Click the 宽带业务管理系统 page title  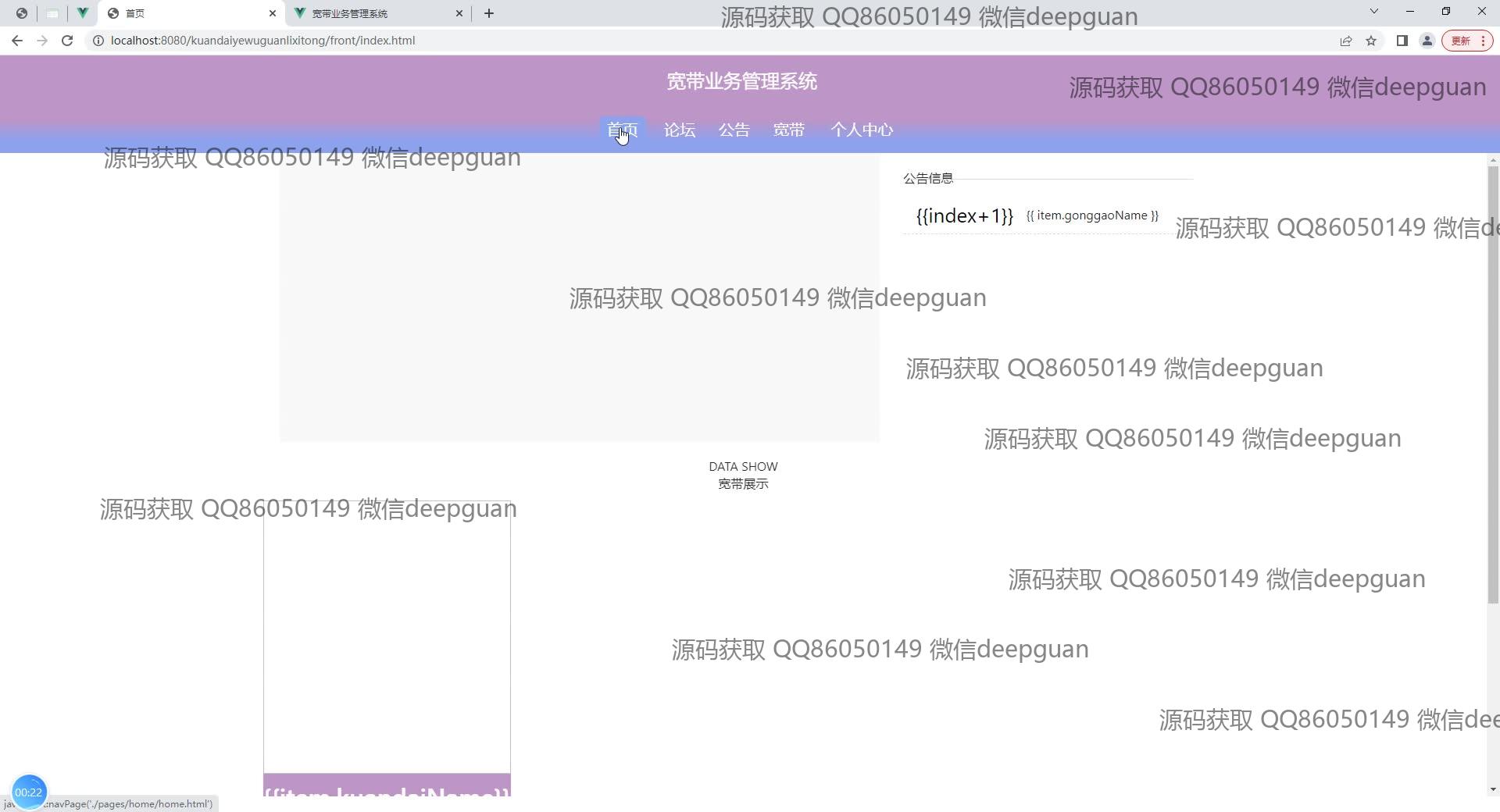pyautogui.click(x=742, y=82)
